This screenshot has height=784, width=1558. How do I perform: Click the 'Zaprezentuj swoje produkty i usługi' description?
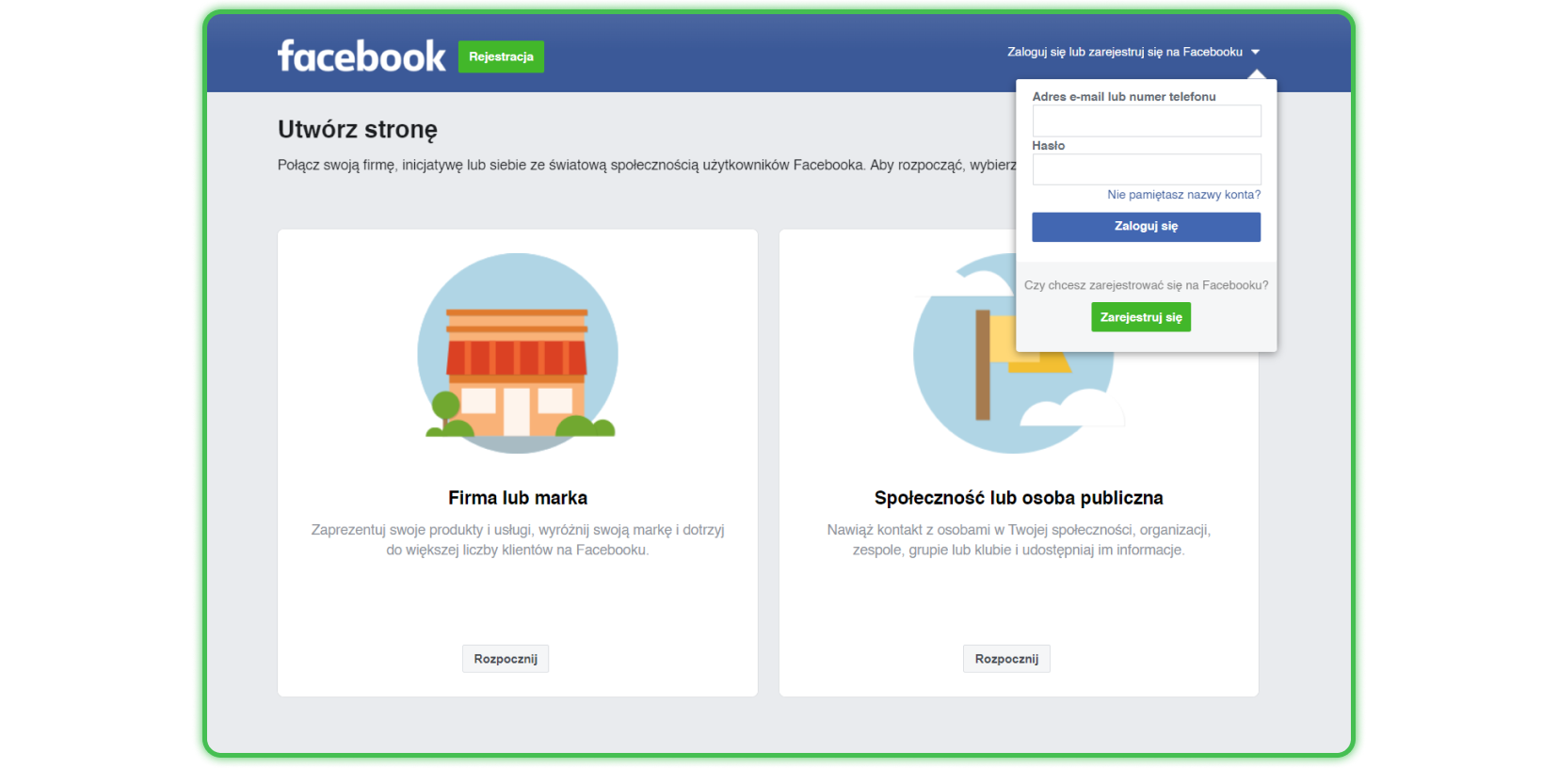click(518, 540)
